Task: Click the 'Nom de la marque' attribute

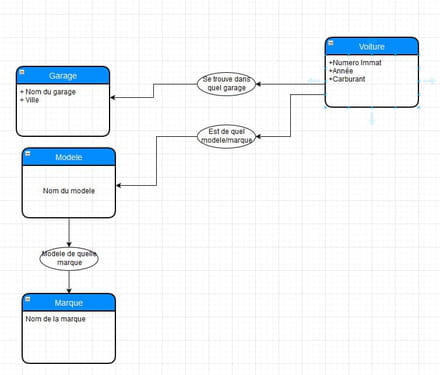Action: [x=56, y=319]
